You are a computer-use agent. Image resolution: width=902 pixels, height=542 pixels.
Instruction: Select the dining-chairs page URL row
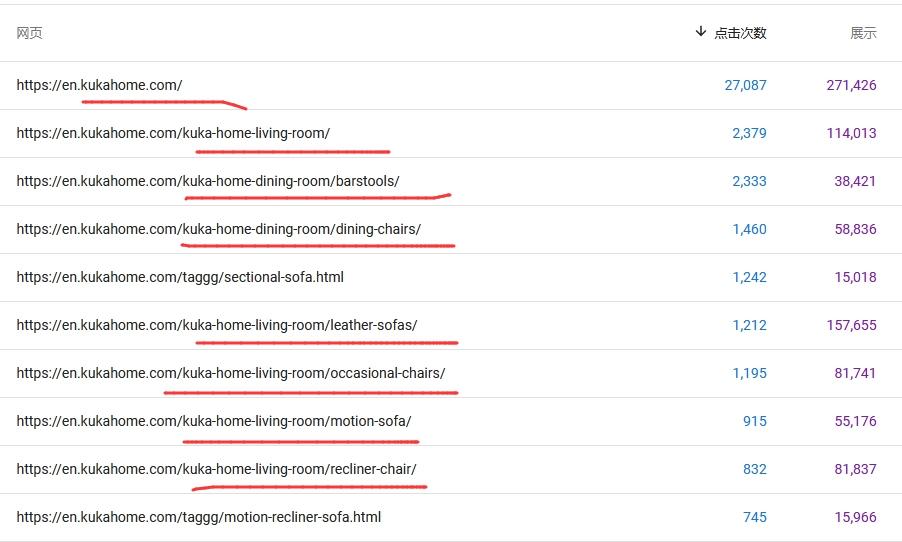[218, 229]
